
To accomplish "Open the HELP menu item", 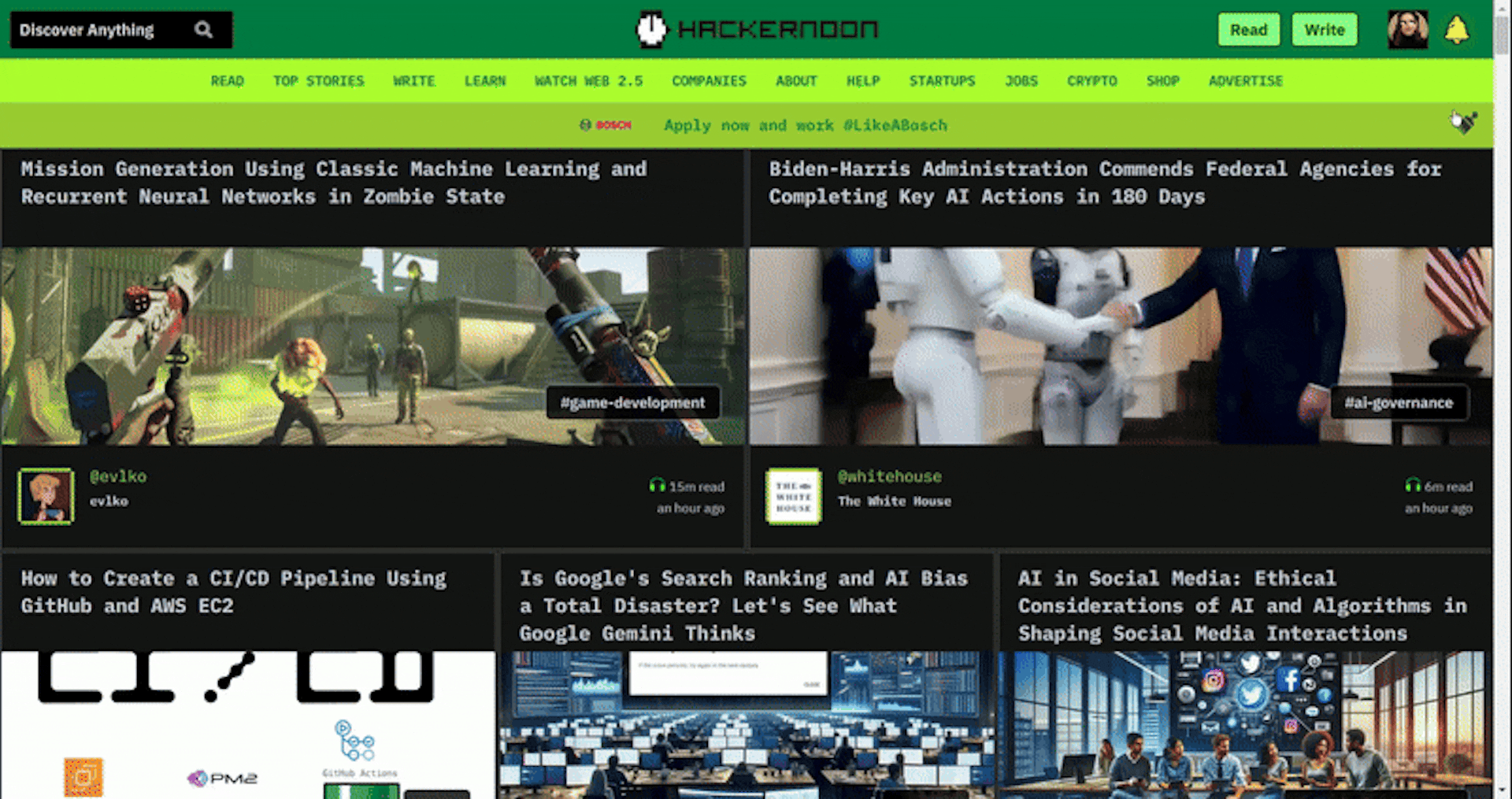I will point(863,81).
